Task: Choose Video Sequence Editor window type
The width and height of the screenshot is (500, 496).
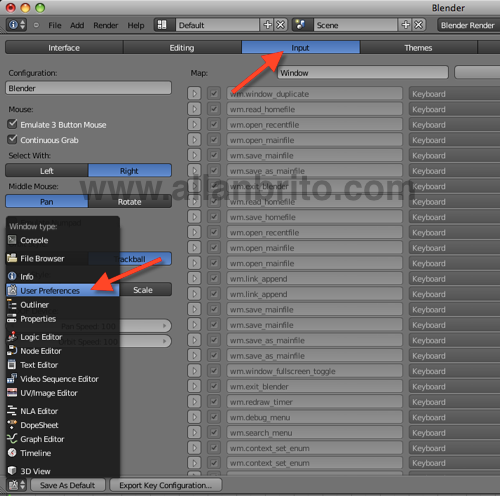Action: coord(62,379)
